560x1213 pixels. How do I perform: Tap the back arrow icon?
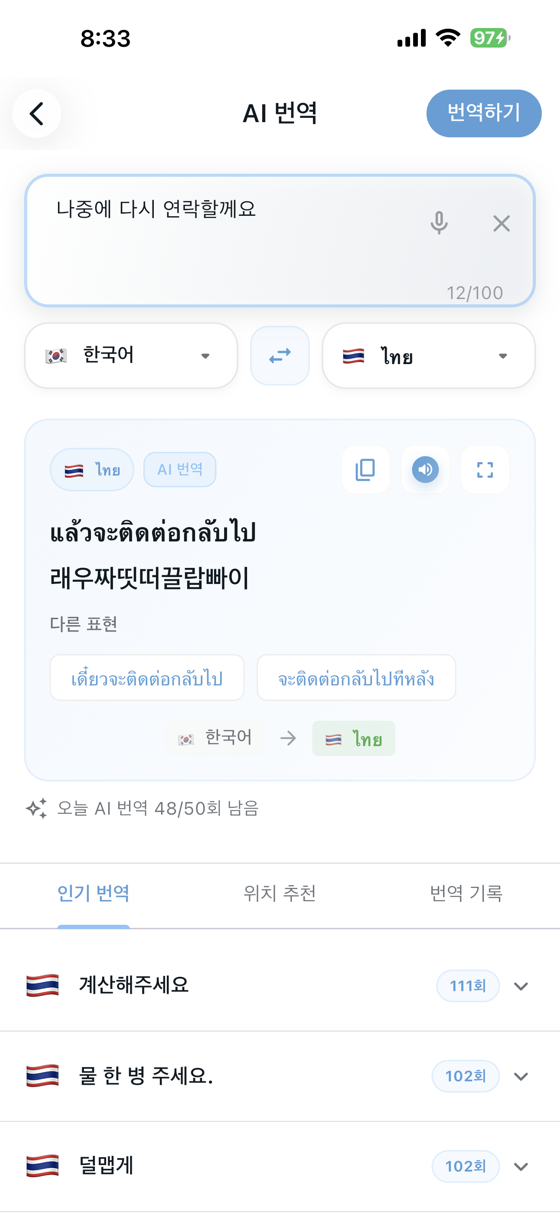pyautogui.click(x=37, y=114)
